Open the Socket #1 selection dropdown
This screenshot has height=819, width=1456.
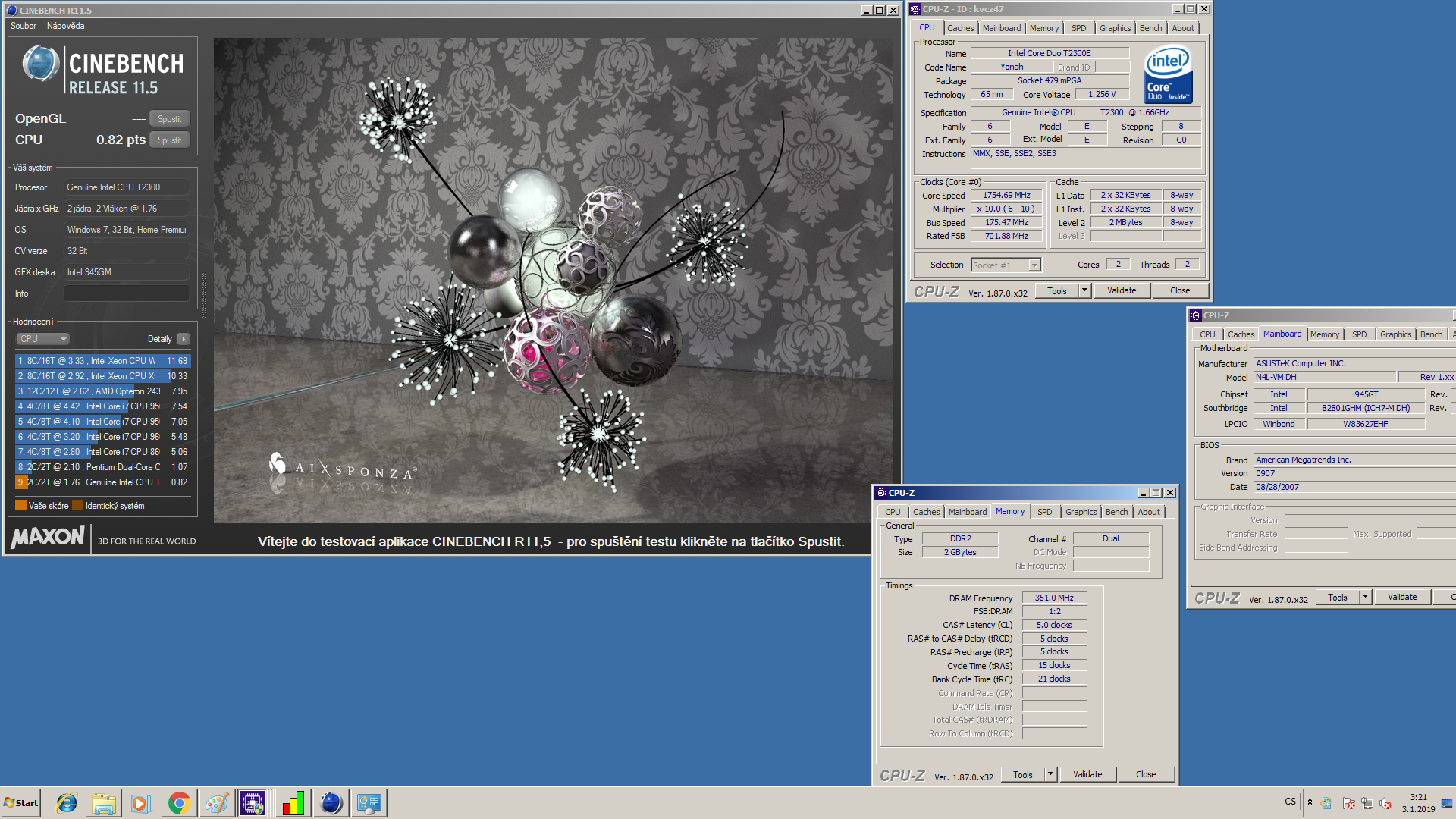click(1034, 265)
